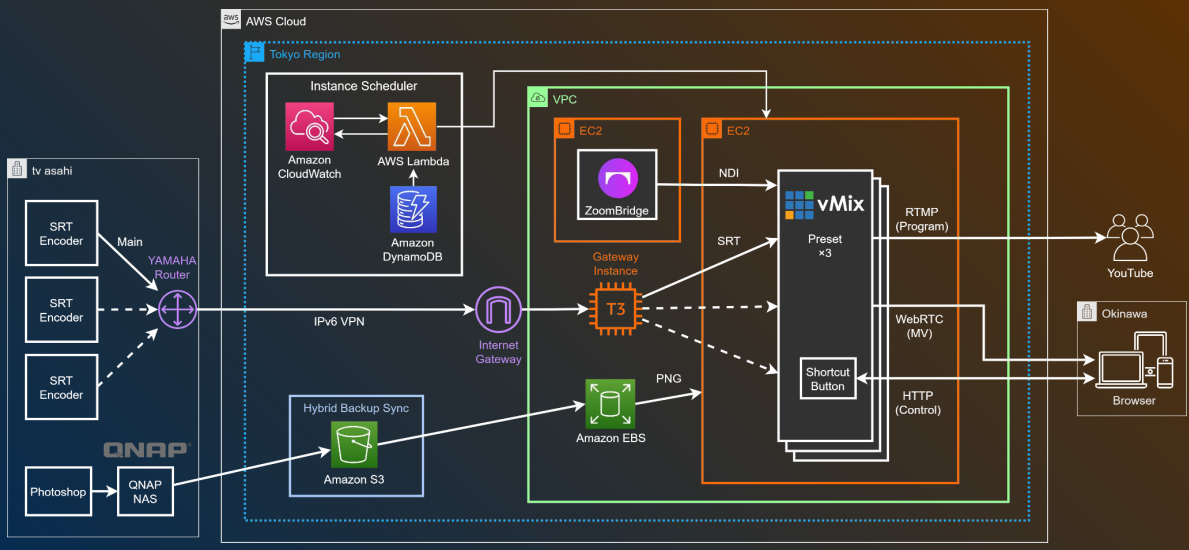This screenshot has height=550, width=1189.
Task: Select the Tokyo Region flag icon
Action: [254, 53]
